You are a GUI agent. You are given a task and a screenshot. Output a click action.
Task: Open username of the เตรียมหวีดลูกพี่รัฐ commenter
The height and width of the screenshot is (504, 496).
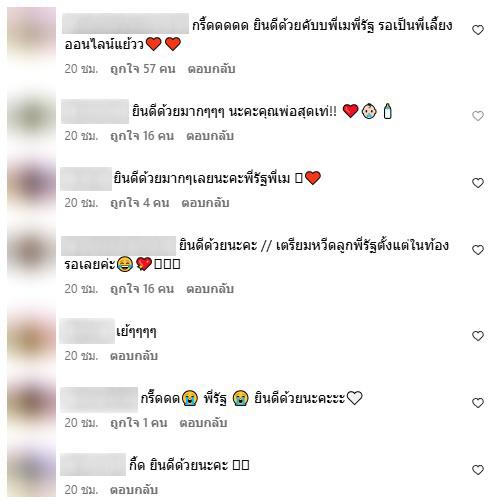click(119, 246)
